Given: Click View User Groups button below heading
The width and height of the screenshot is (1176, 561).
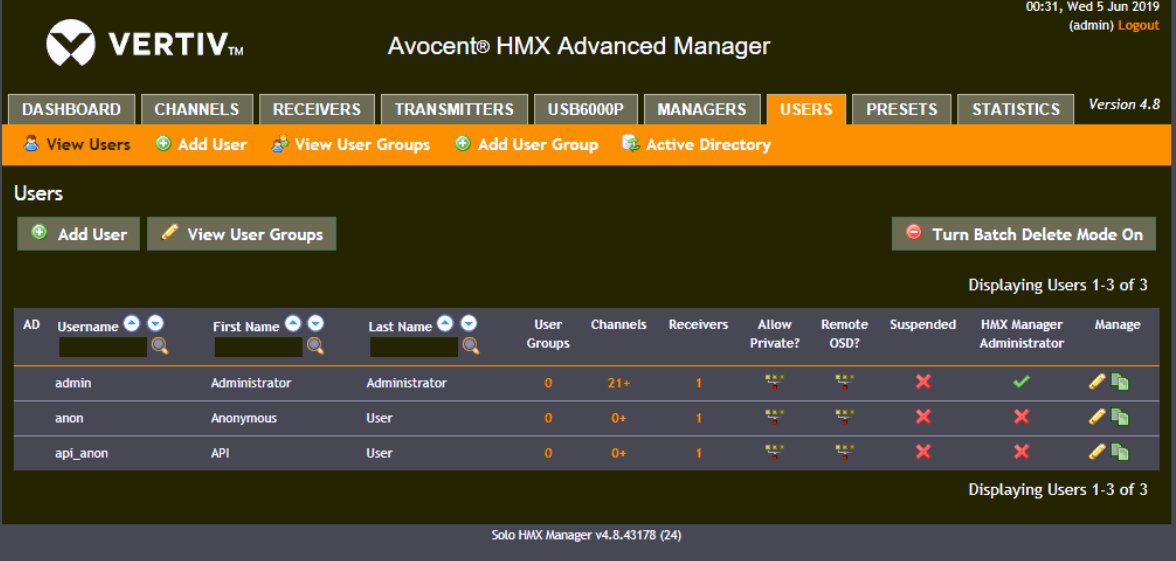Looking at the screenshot, I should [242, 234].
